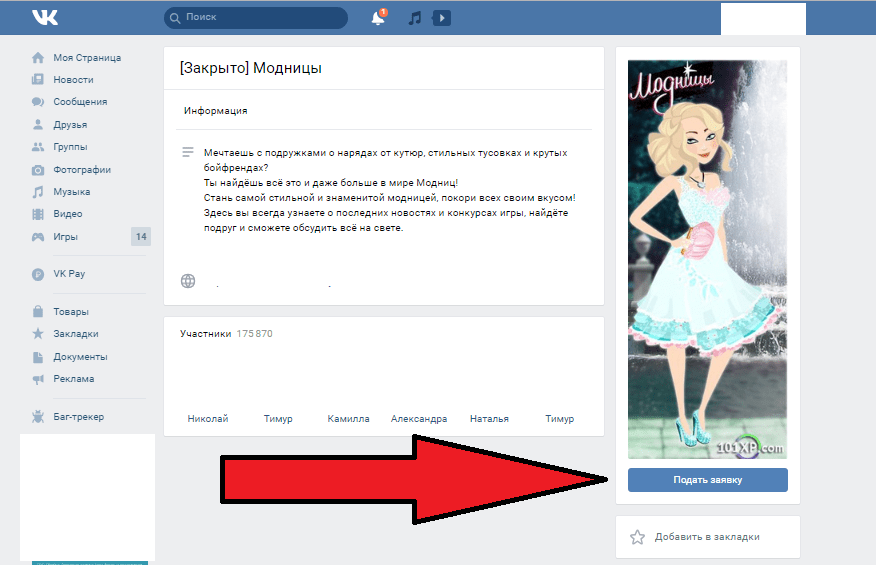876x565 pixels.
Task: Open member Наталья
Action: tap(489, 419)
